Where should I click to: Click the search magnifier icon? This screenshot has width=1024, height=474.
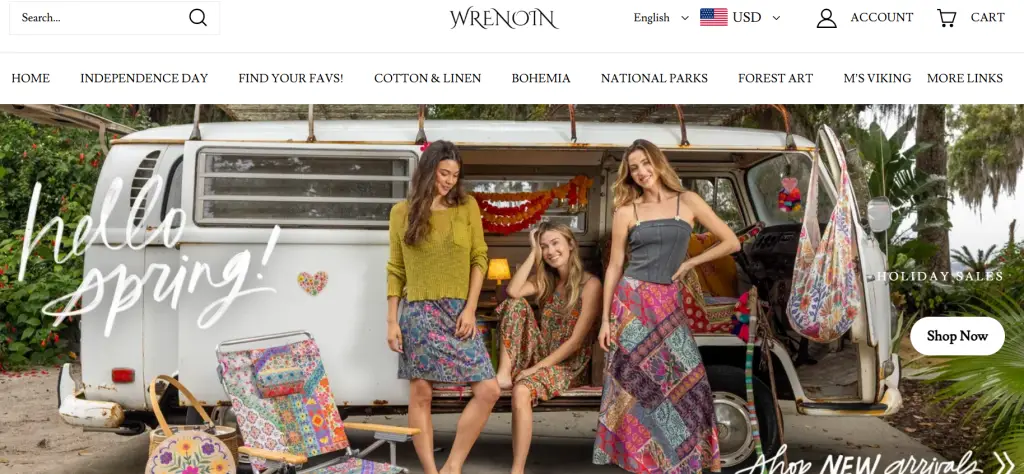tap(198, 18)
